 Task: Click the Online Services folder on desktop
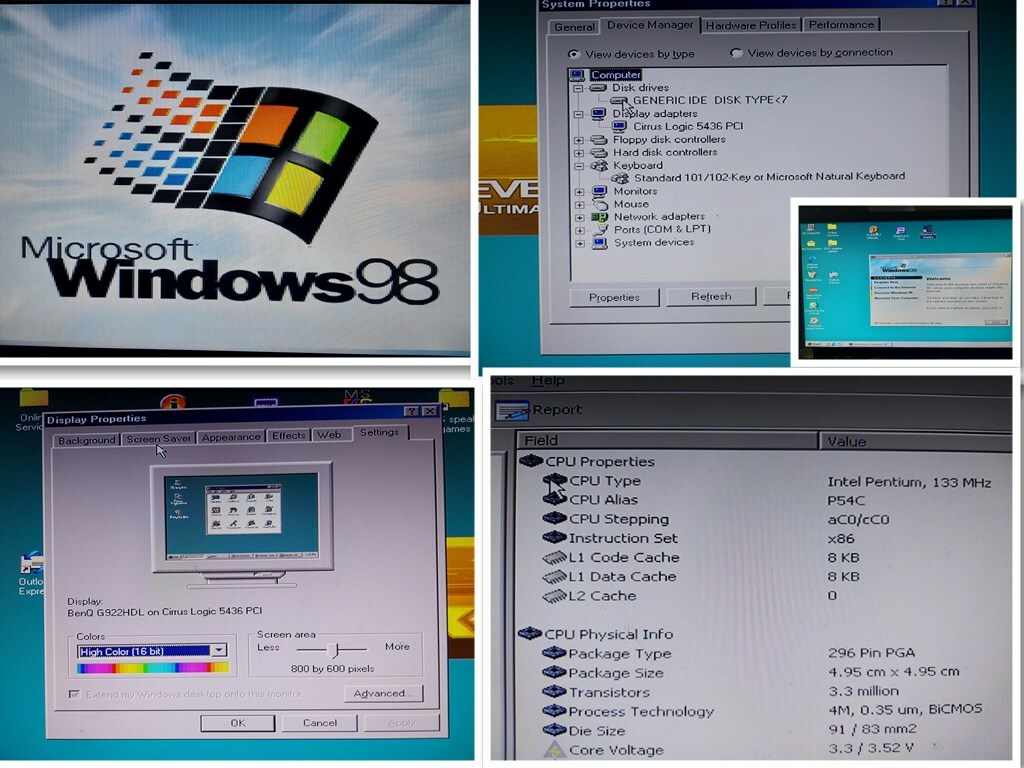(34, 398)
